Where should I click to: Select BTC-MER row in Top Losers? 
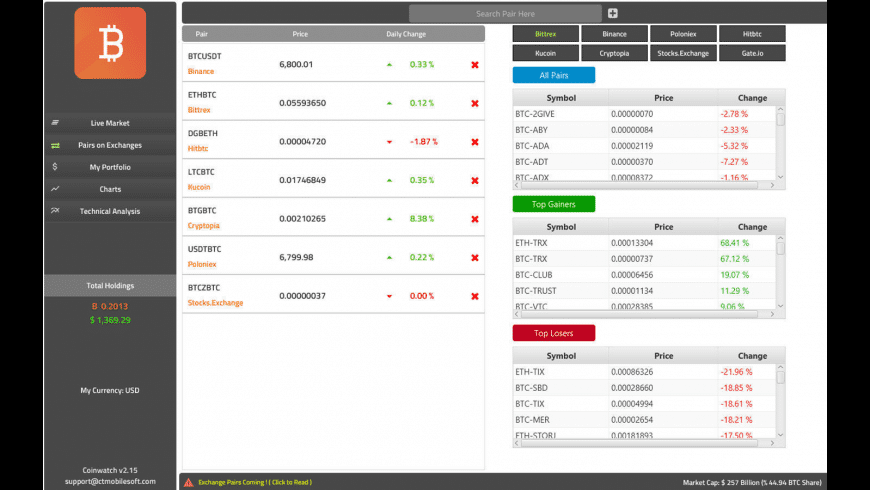(644, 420)
